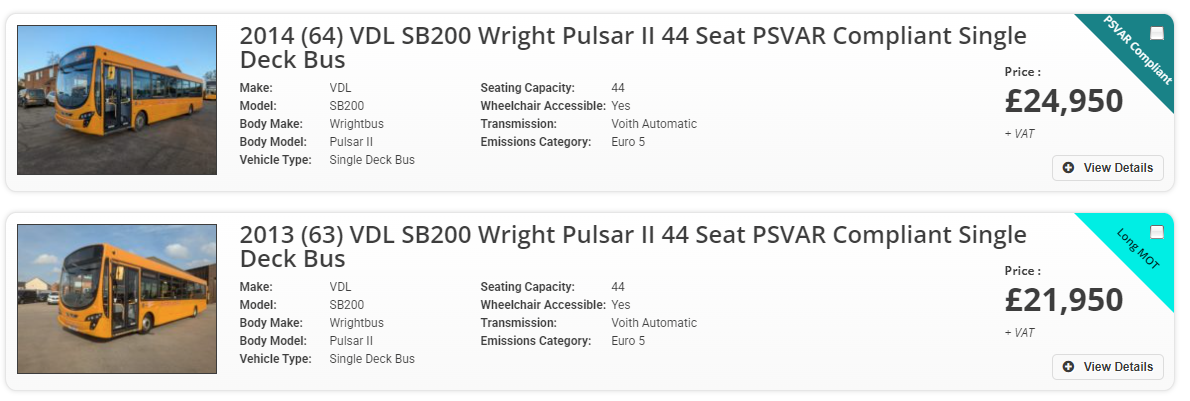Image resolution: width=1190 pixels, height=401 pixels.
Task: Click the 2013 bus photo thumbnail
Action: point(117,299)
